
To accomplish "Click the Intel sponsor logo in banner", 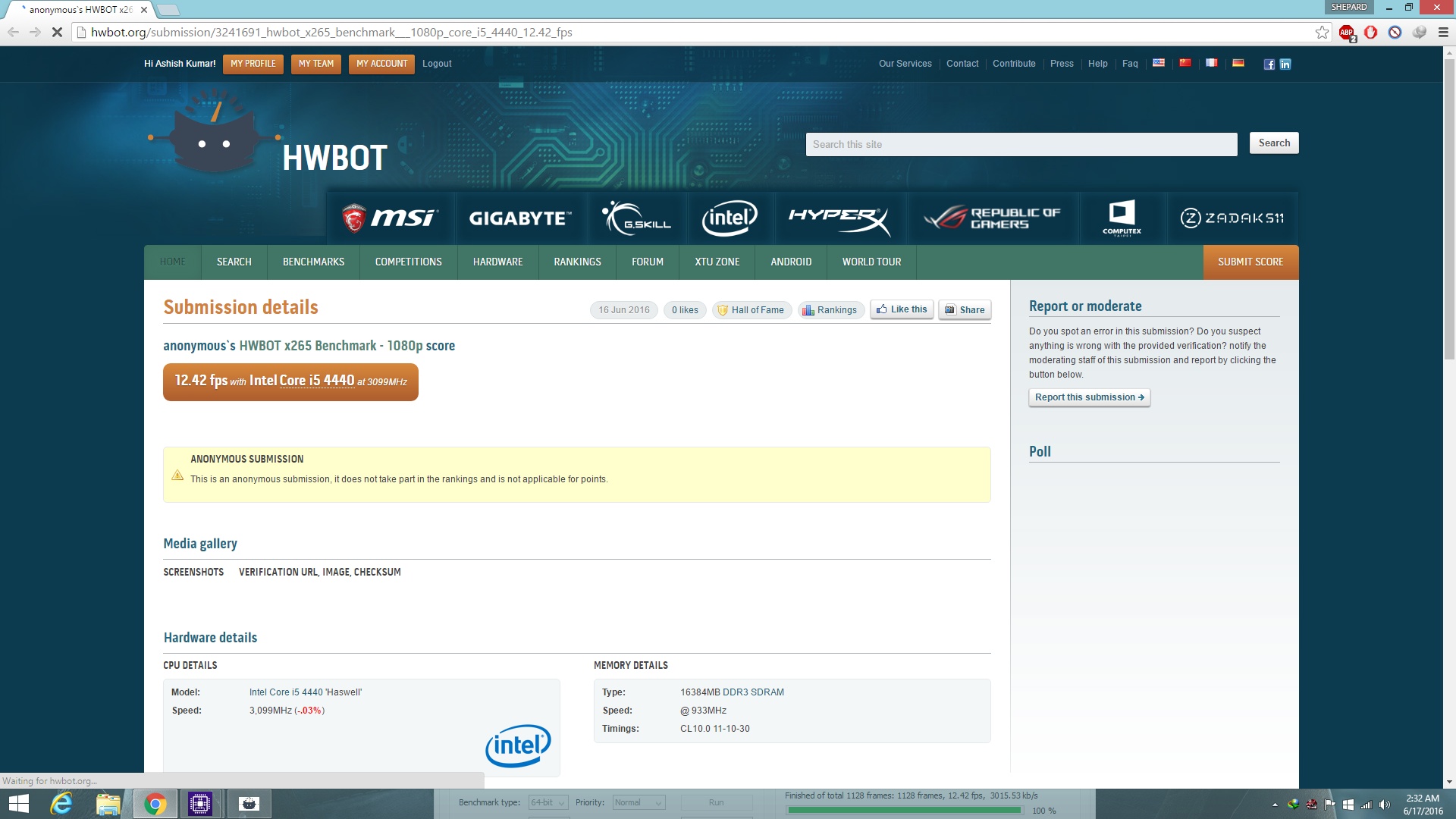I will [x=730, y=218].
